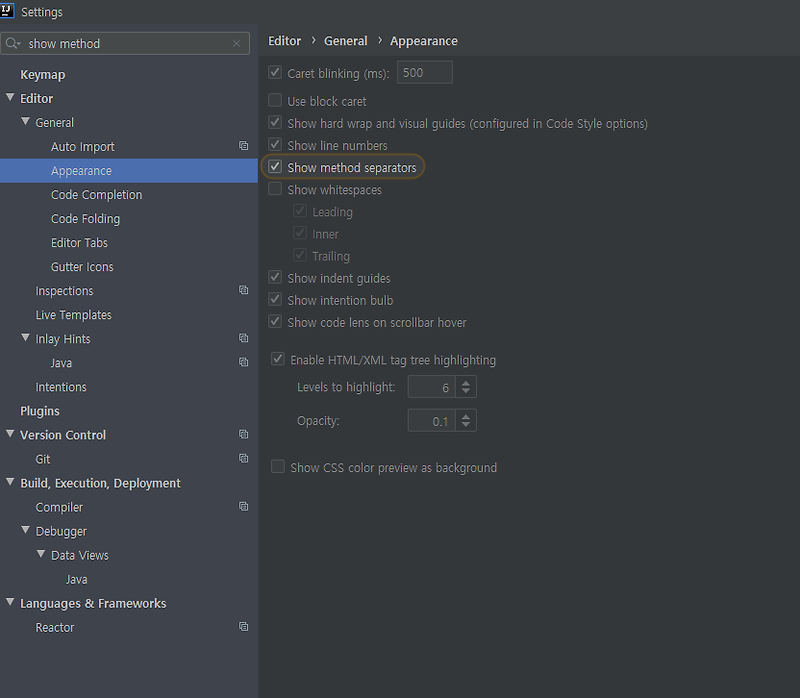Click the project-level icon beside Auto Import

click(243, 146)
